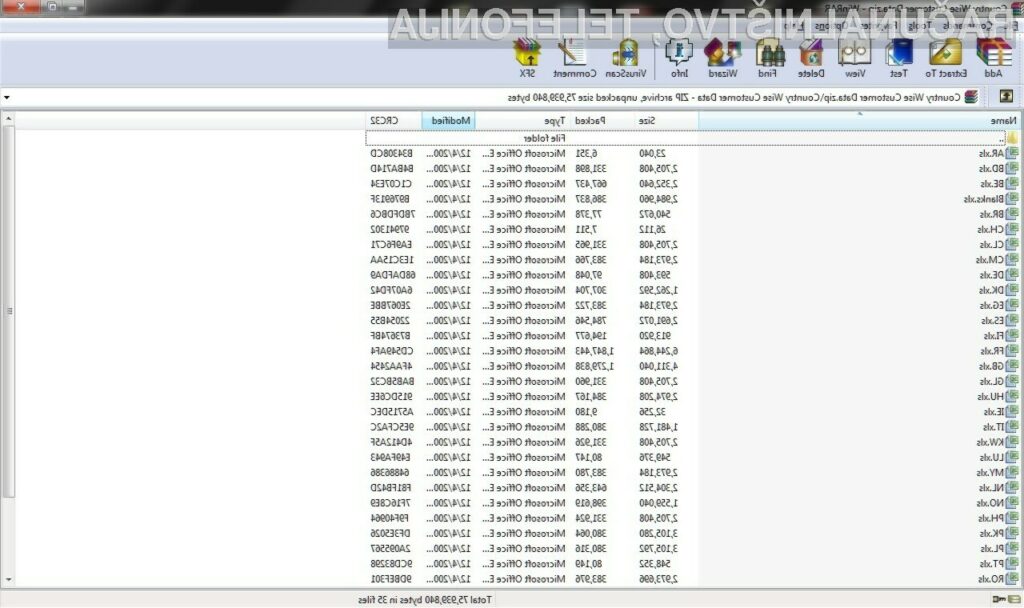Select the IE.xls file name
Screen dimensions: 1024x608
(994, 412)
